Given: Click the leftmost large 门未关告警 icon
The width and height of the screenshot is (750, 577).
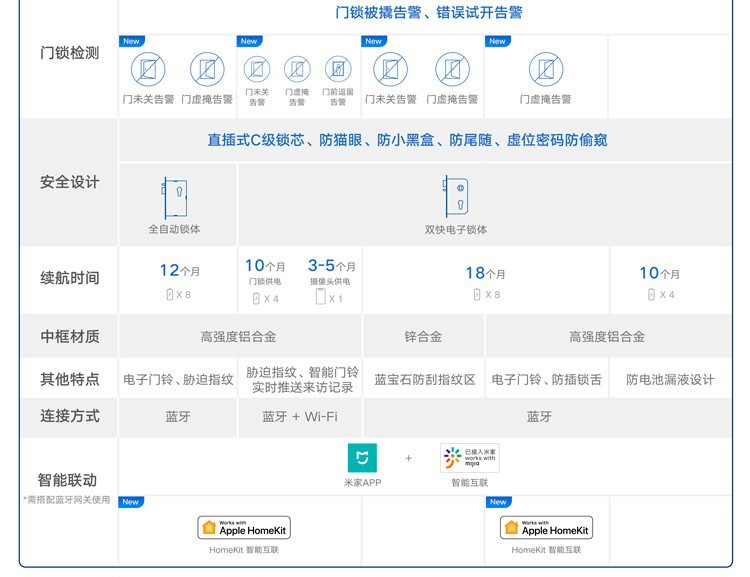Looking at the screenshot, I should [x=148, y=69].
